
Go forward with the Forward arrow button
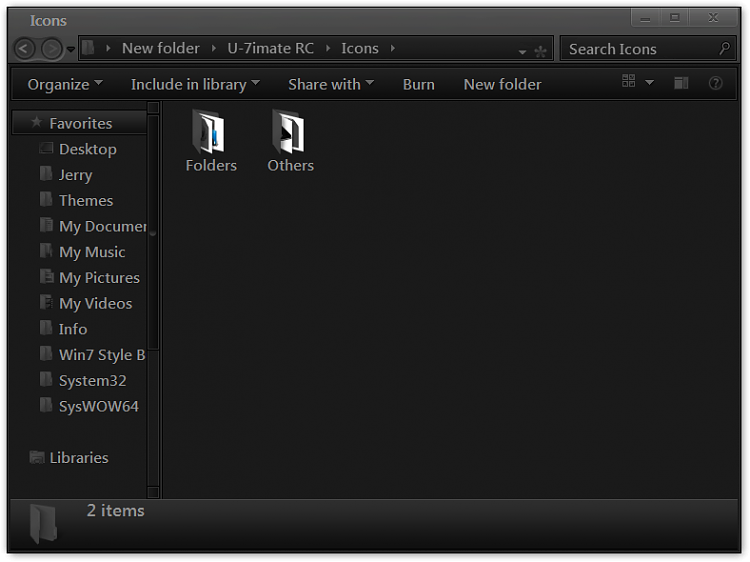[52, 48]
